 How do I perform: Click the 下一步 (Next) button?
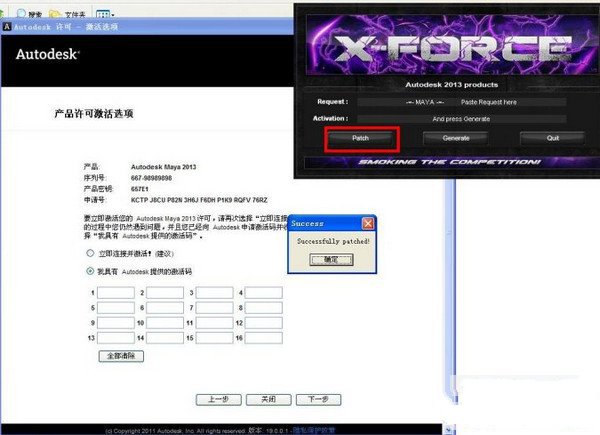click(318, 399)
